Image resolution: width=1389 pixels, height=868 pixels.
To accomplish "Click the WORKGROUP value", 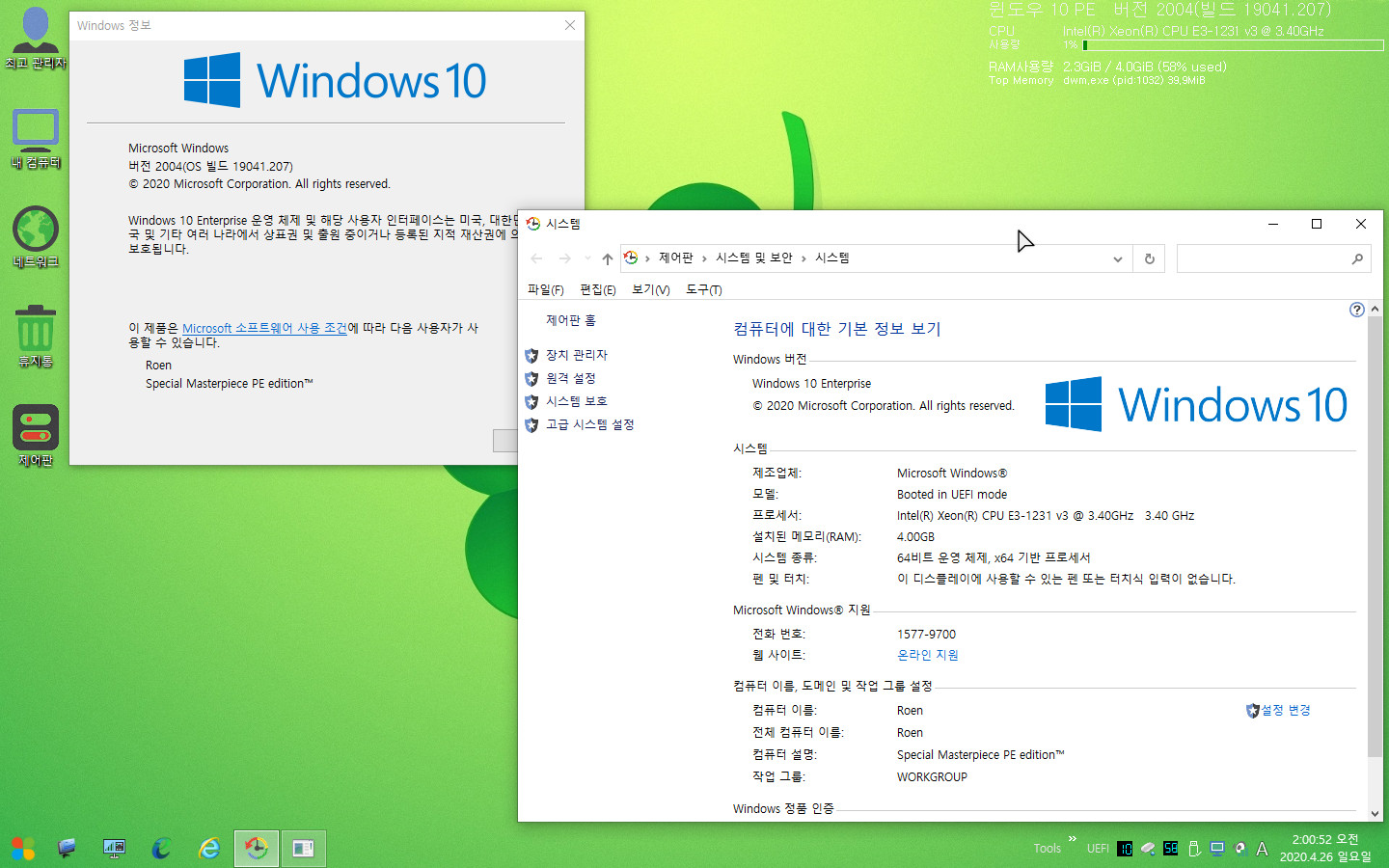I will pos(932,777).
